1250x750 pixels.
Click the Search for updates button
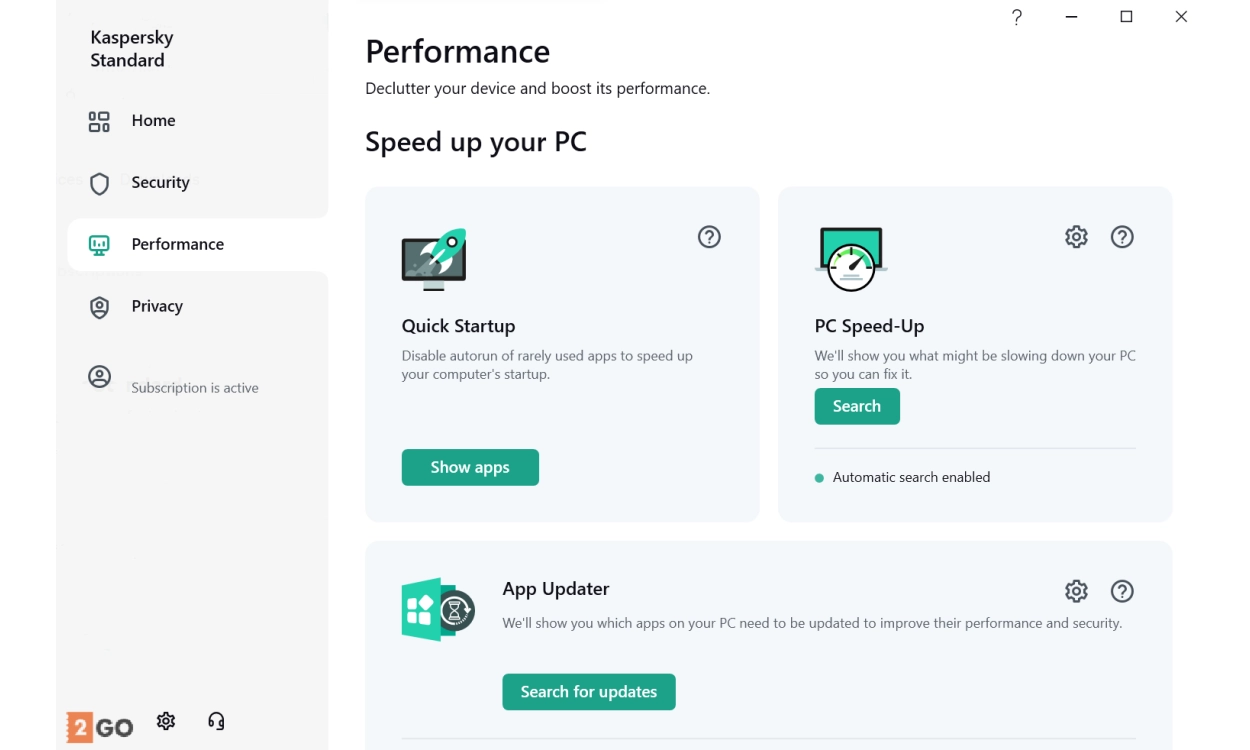588,692
